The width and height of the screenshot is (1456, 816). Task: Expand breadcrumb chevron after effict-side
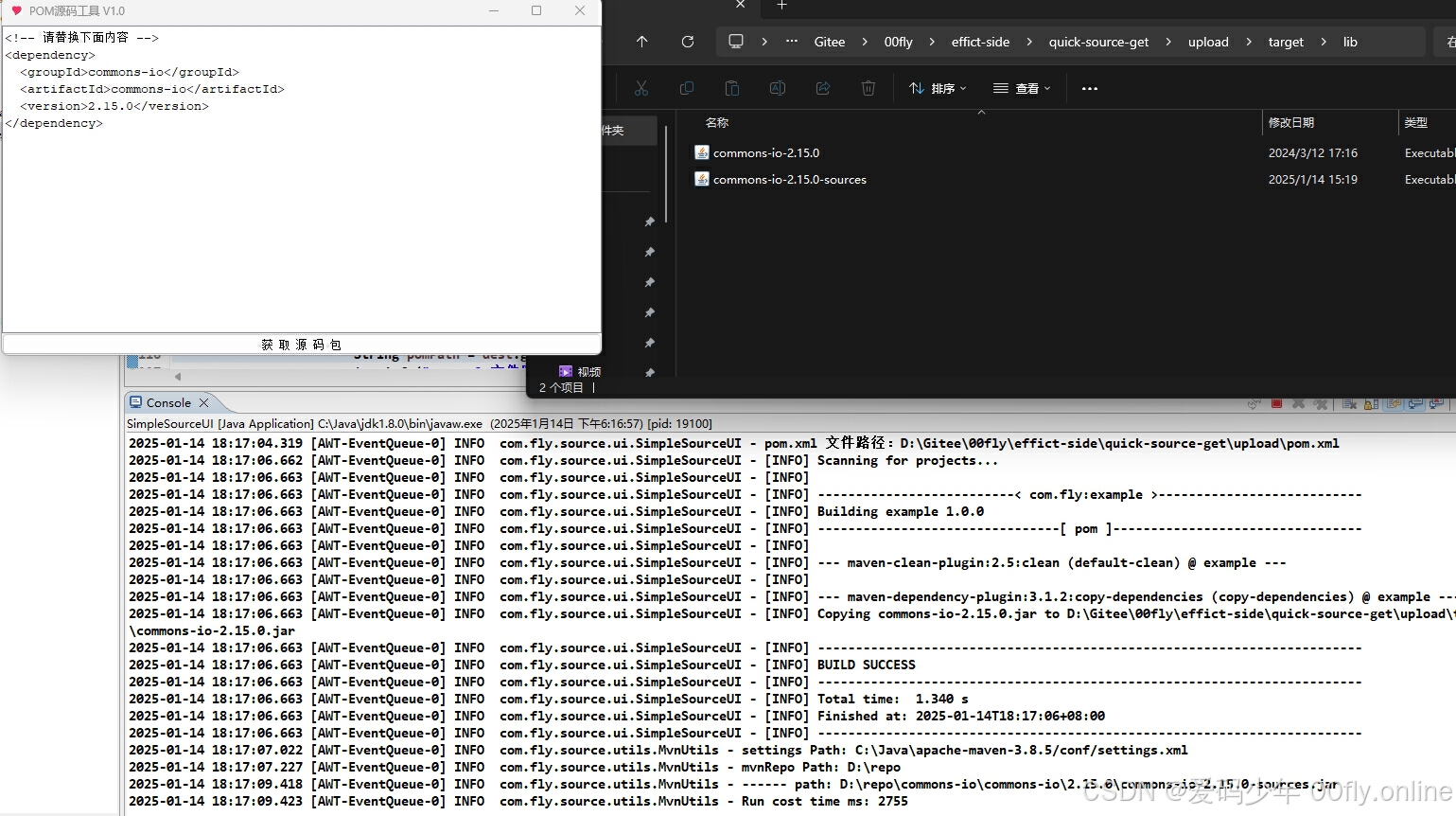[1029, 42]
